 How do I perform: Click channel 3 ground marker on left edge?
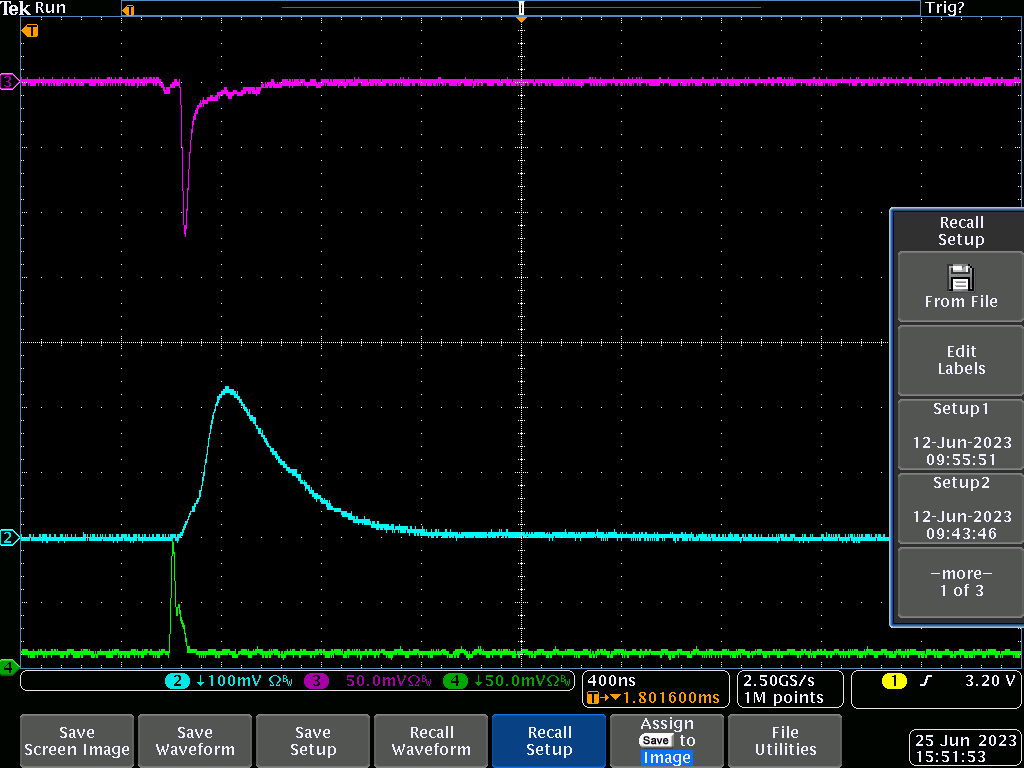tap(9, 82)
